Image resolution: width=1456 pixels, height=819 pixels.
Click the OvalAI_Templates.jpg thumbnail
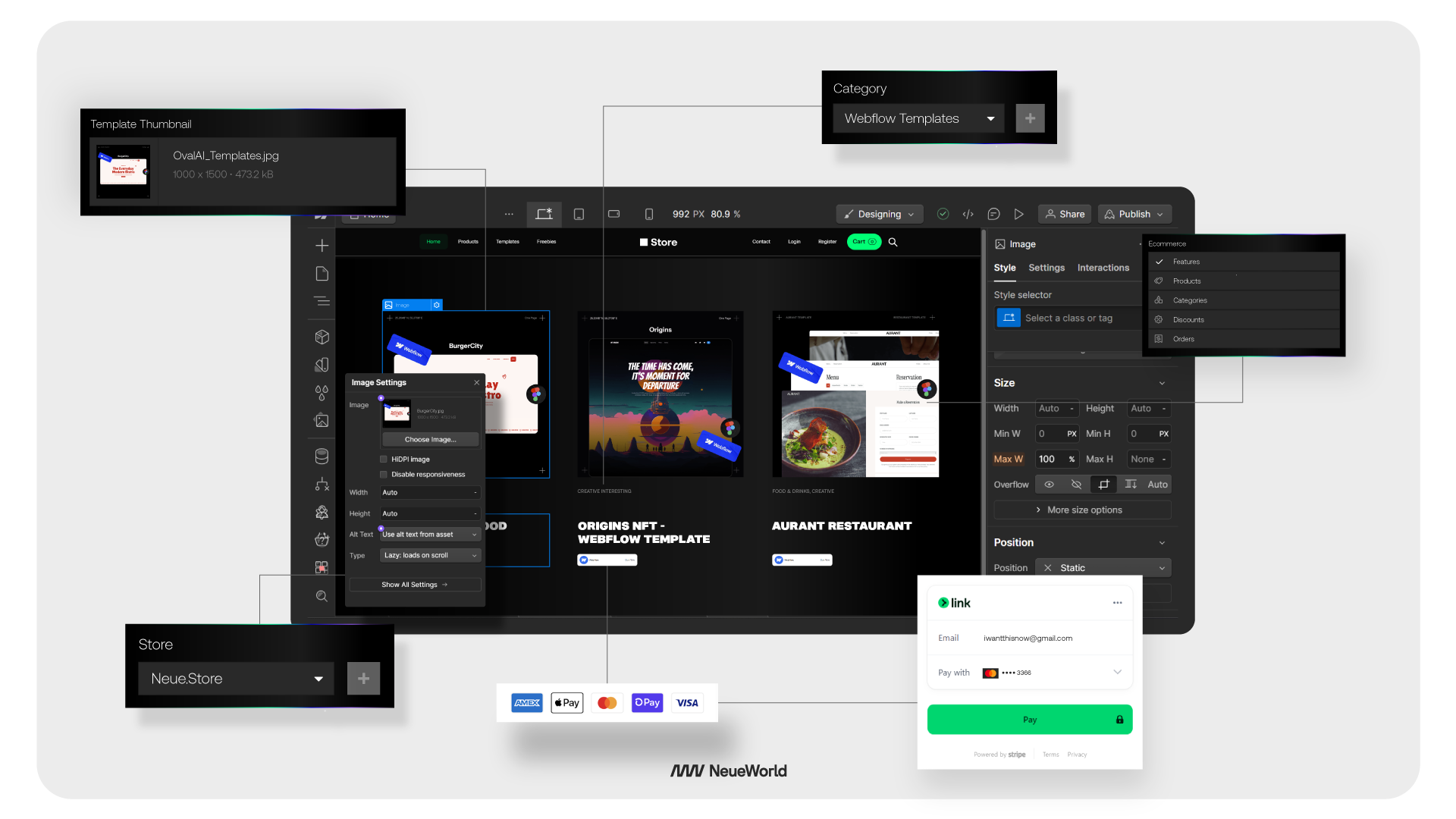point(124,173)
